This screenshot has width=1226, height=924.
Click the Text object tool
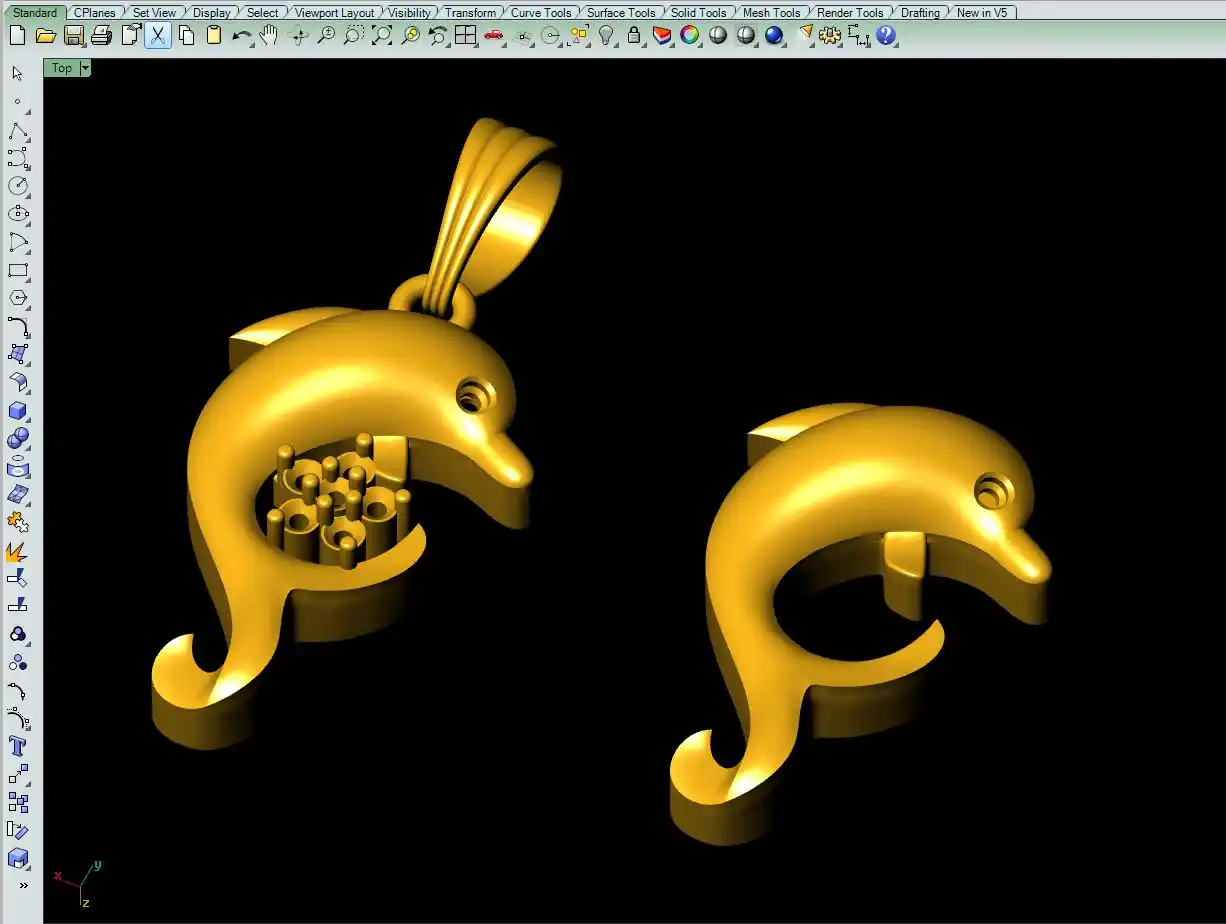pyautogui.click(x=18, y=746)
